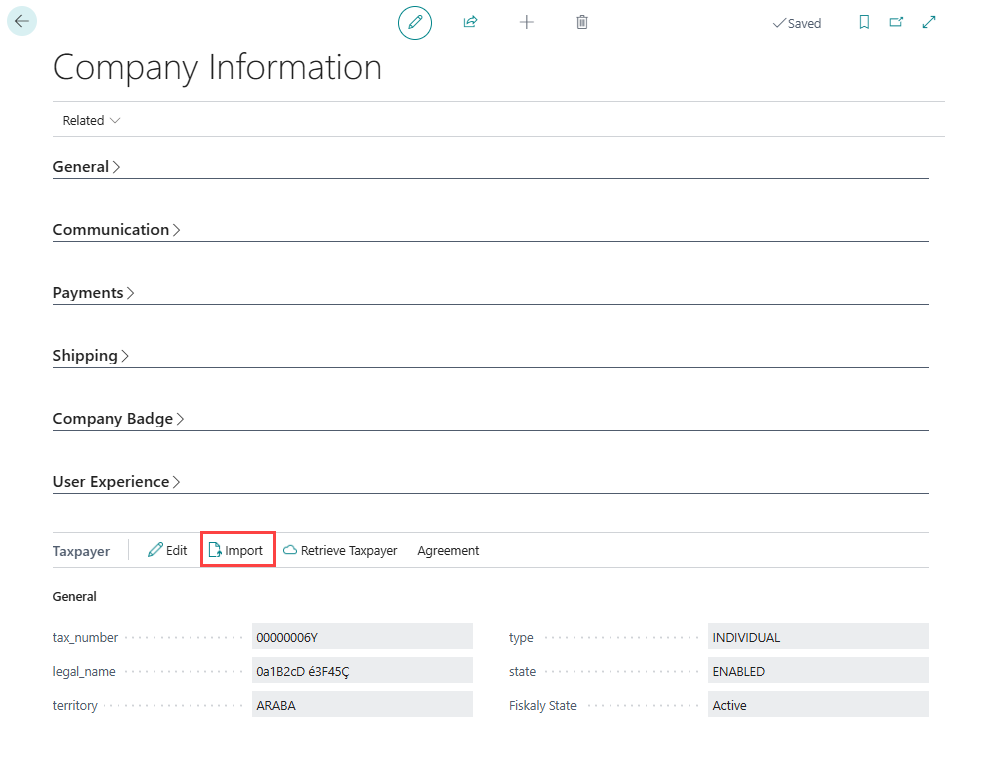The image size is (999, 782).
Task: Expand the Shipping section
Action: (91, 356)
